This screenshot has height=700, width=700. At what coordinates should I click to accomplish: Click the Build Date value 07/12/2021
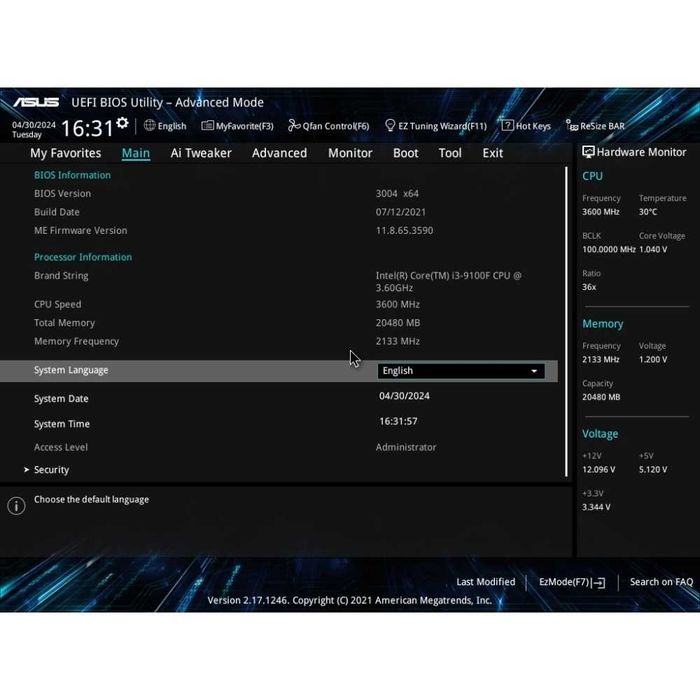click(400, 212)
